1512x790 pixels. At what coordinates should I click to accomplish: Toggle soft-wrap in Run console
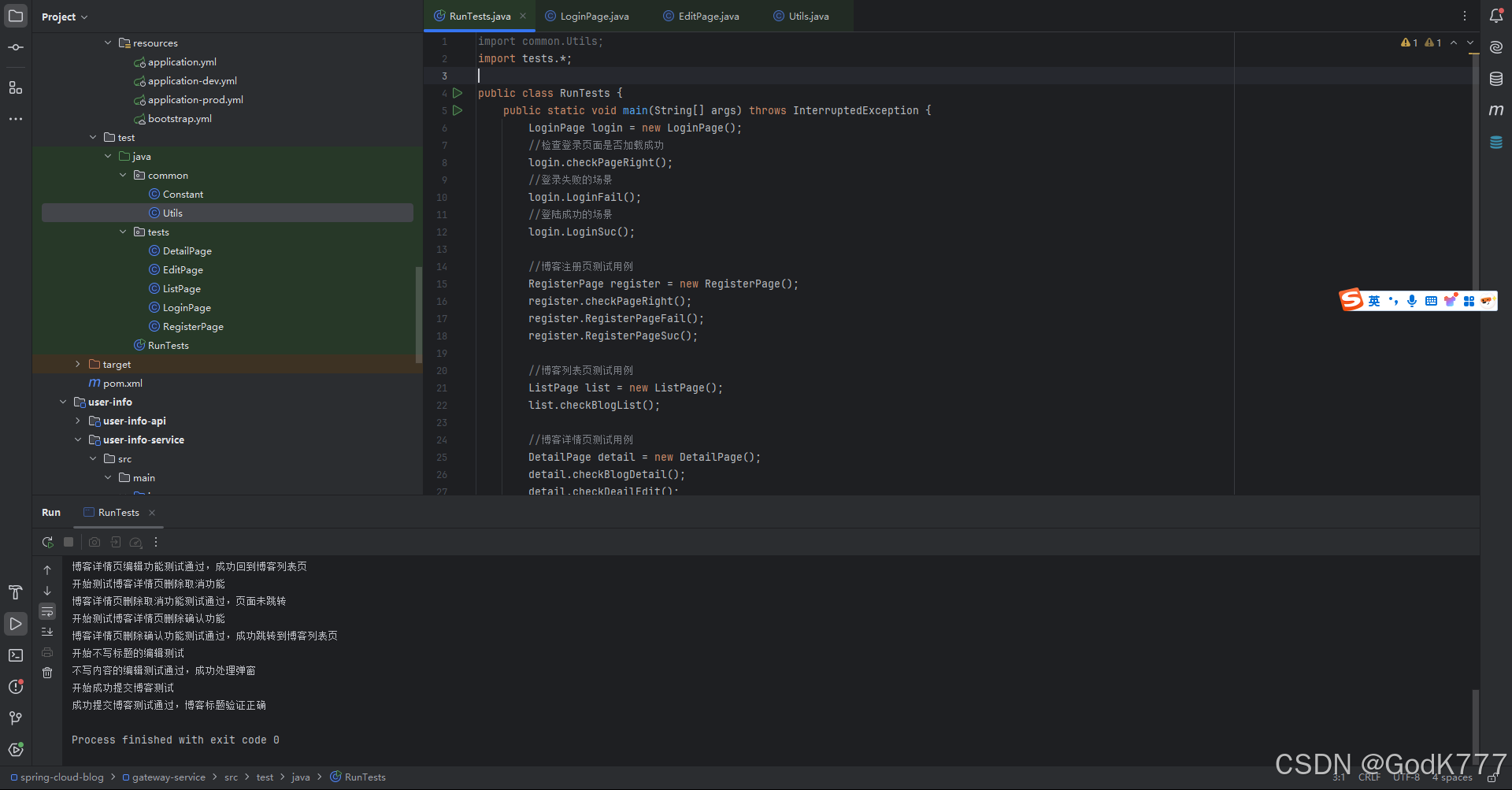(x=47, y=611)
